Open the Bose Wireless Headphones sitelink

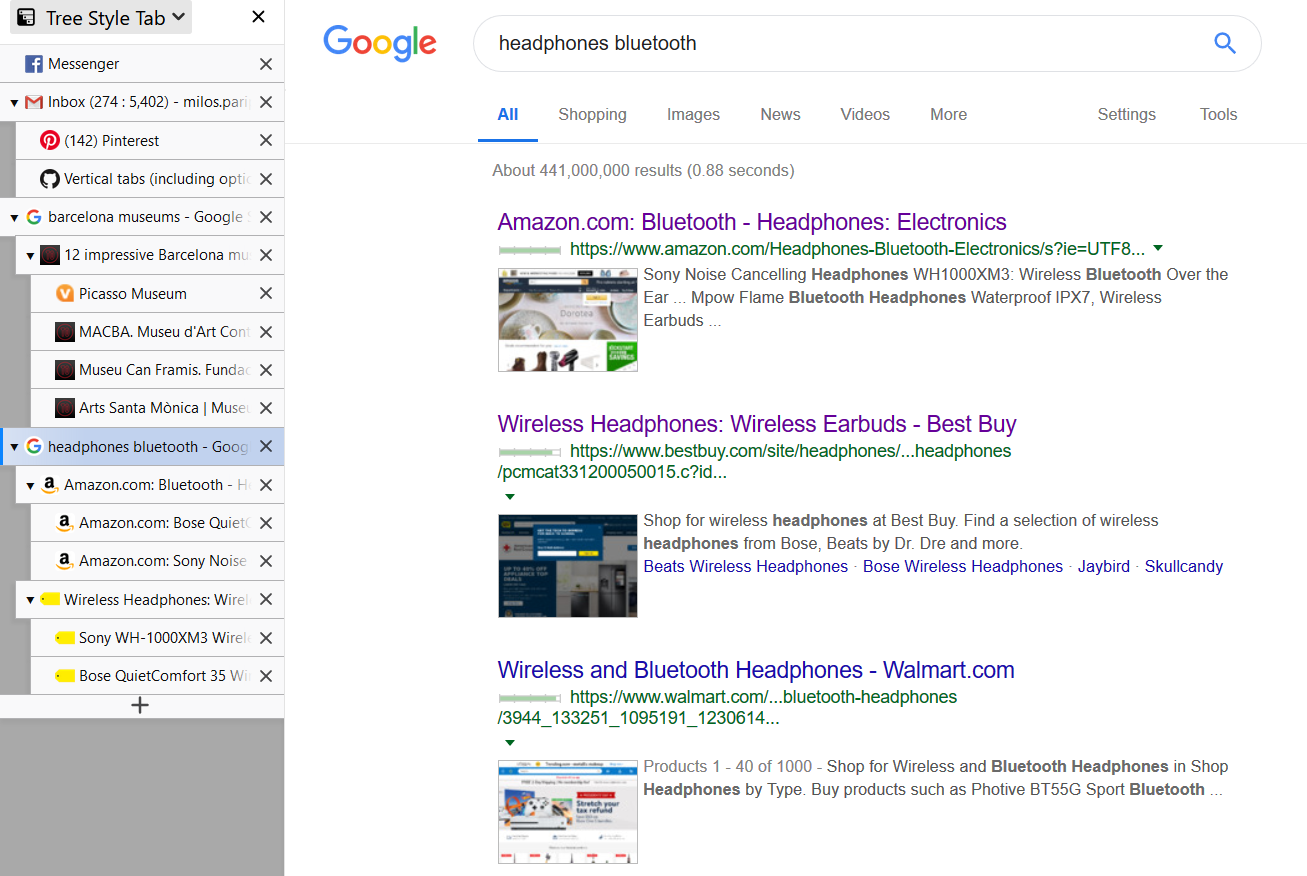(x=963, y=566)
